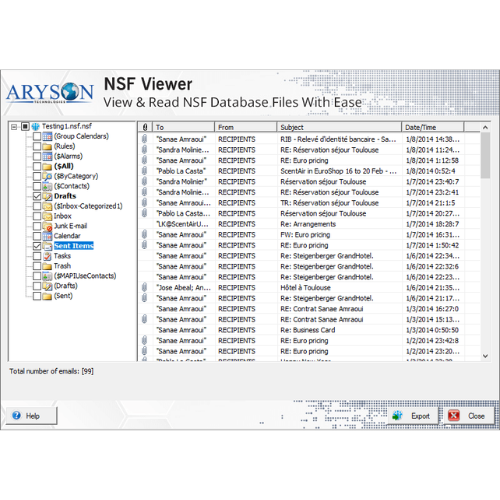
Task: Click date '1/8/2014 1:12:58'
Action: coord(432,161)
